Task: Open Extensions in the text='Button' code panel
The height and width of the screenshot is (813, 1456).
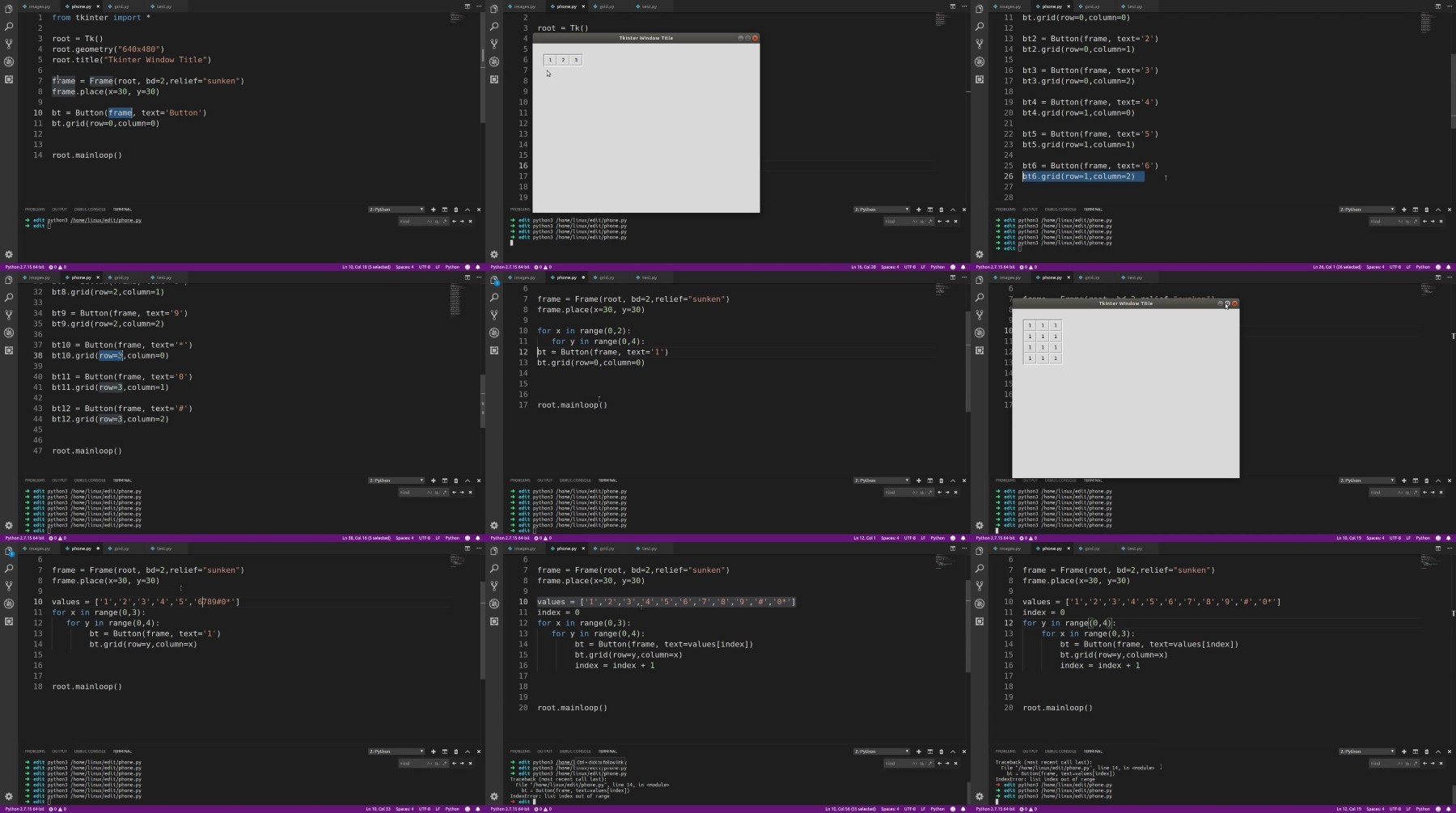Action: pos(9,79)
